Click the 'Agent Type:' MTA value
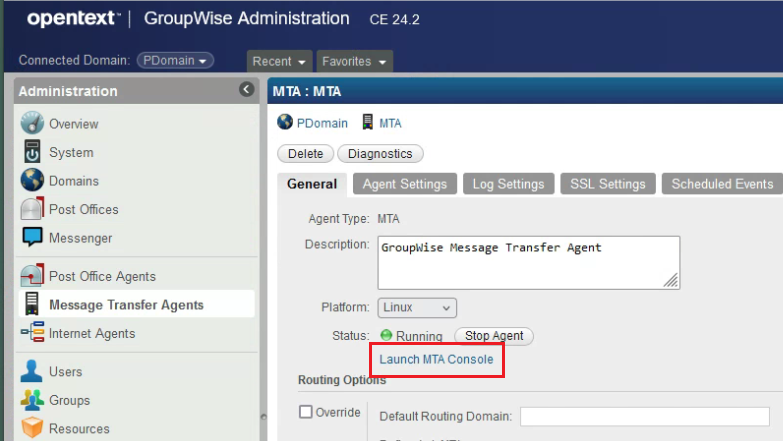 point(388,219)
